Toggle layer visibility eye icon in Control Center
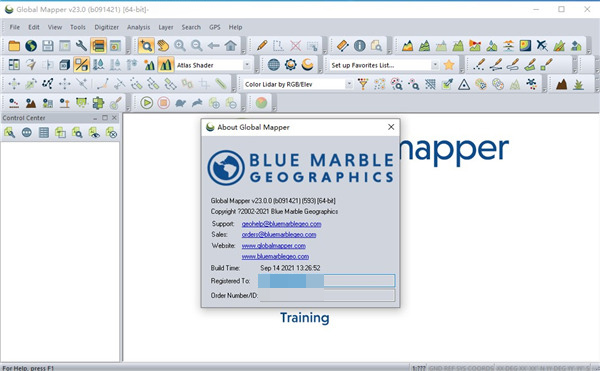This screenshot has height=371, width=600. [94, 133]
